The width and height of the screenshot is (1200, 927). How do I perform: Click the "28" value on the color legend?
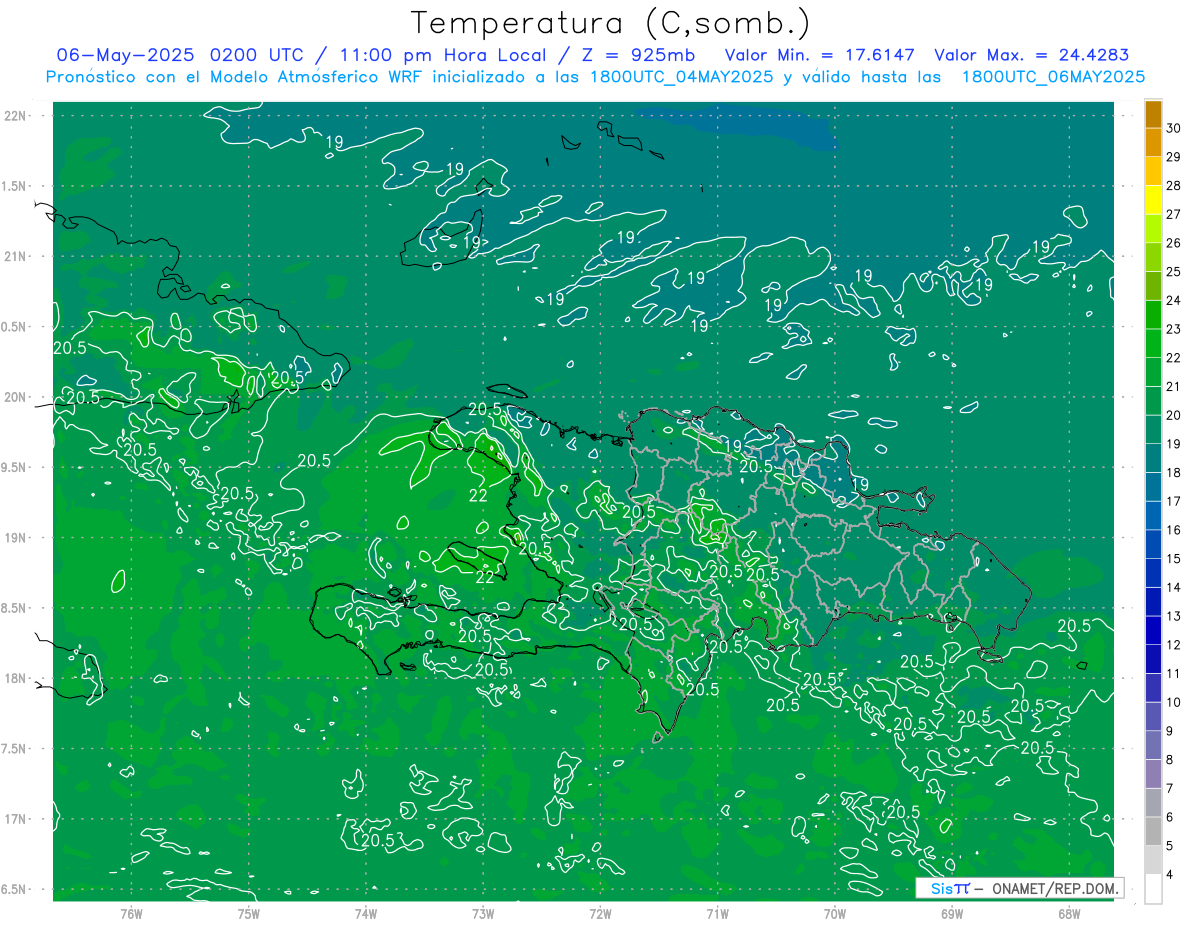[1174, 186]
